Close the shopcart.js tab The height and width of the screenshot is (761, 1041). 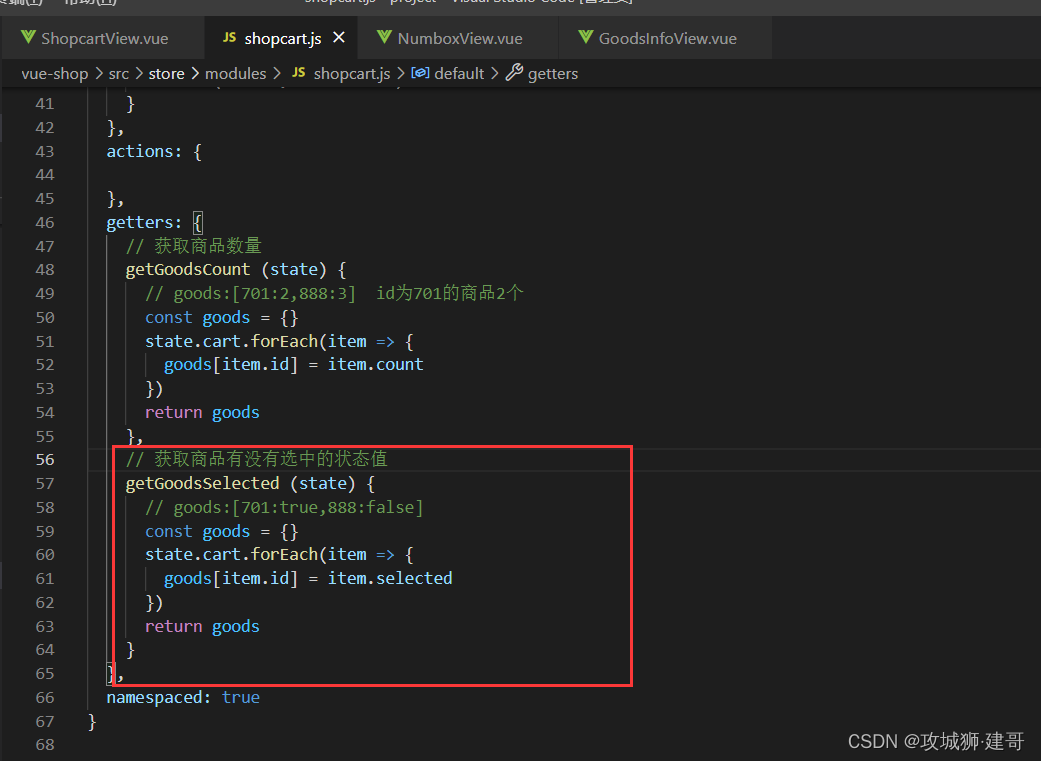coord(339,38)
